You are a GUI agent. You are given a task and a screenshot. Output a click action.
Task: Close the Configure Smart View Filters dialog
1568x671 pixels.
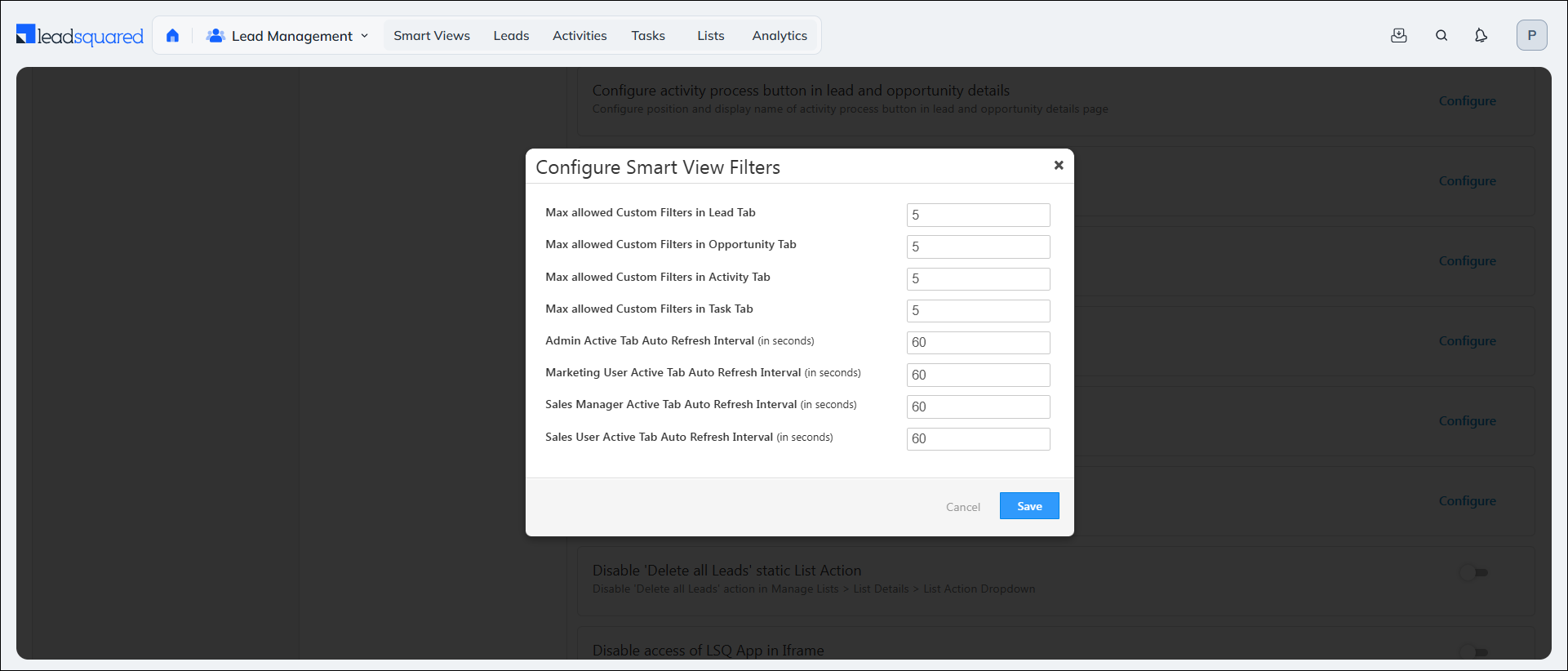pyautogui.click(x=1059, y=165)
